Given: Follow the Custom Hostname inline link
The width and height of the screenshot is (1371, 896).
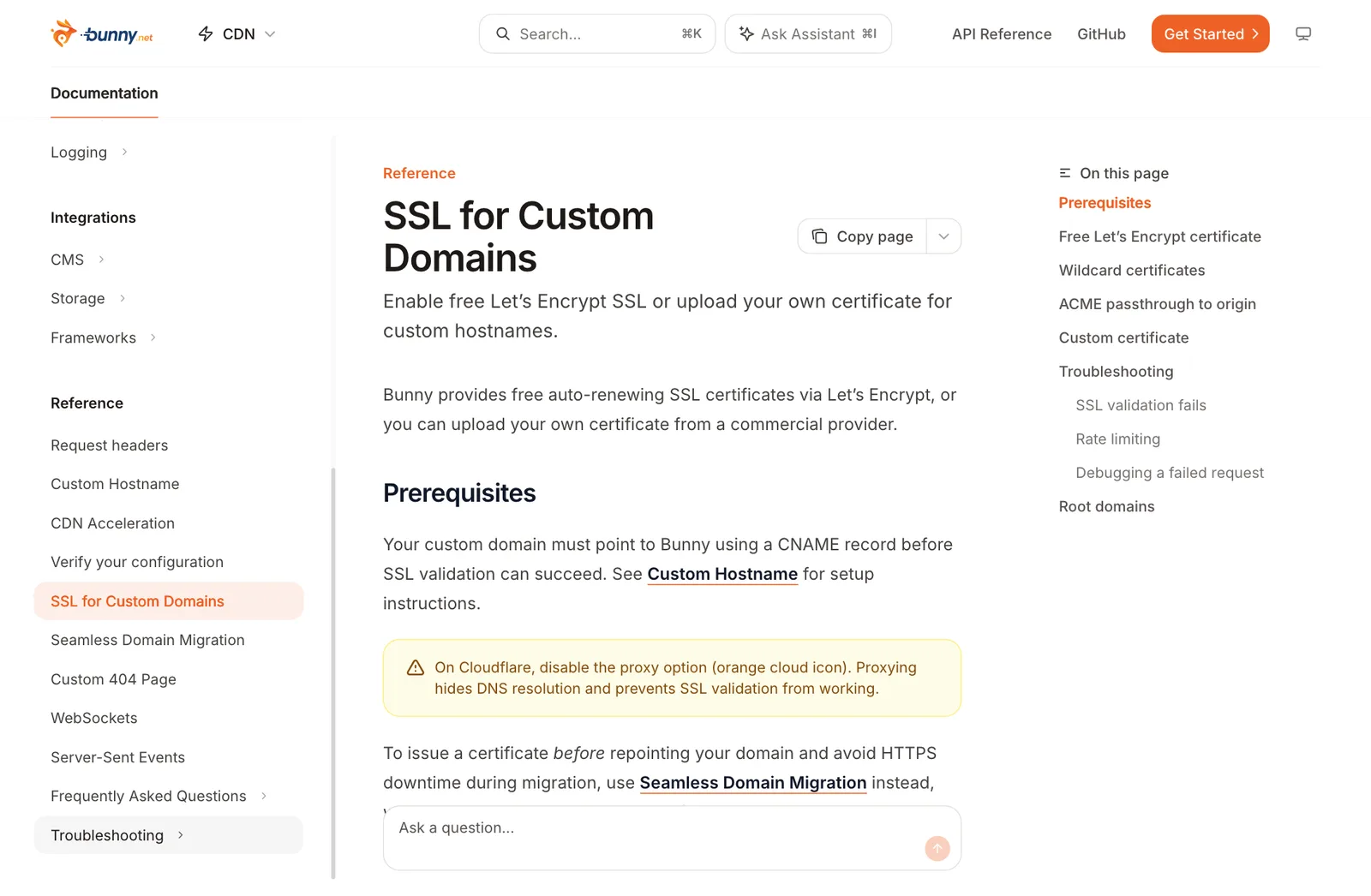Looking at the screenshot, I should (722, 574).
